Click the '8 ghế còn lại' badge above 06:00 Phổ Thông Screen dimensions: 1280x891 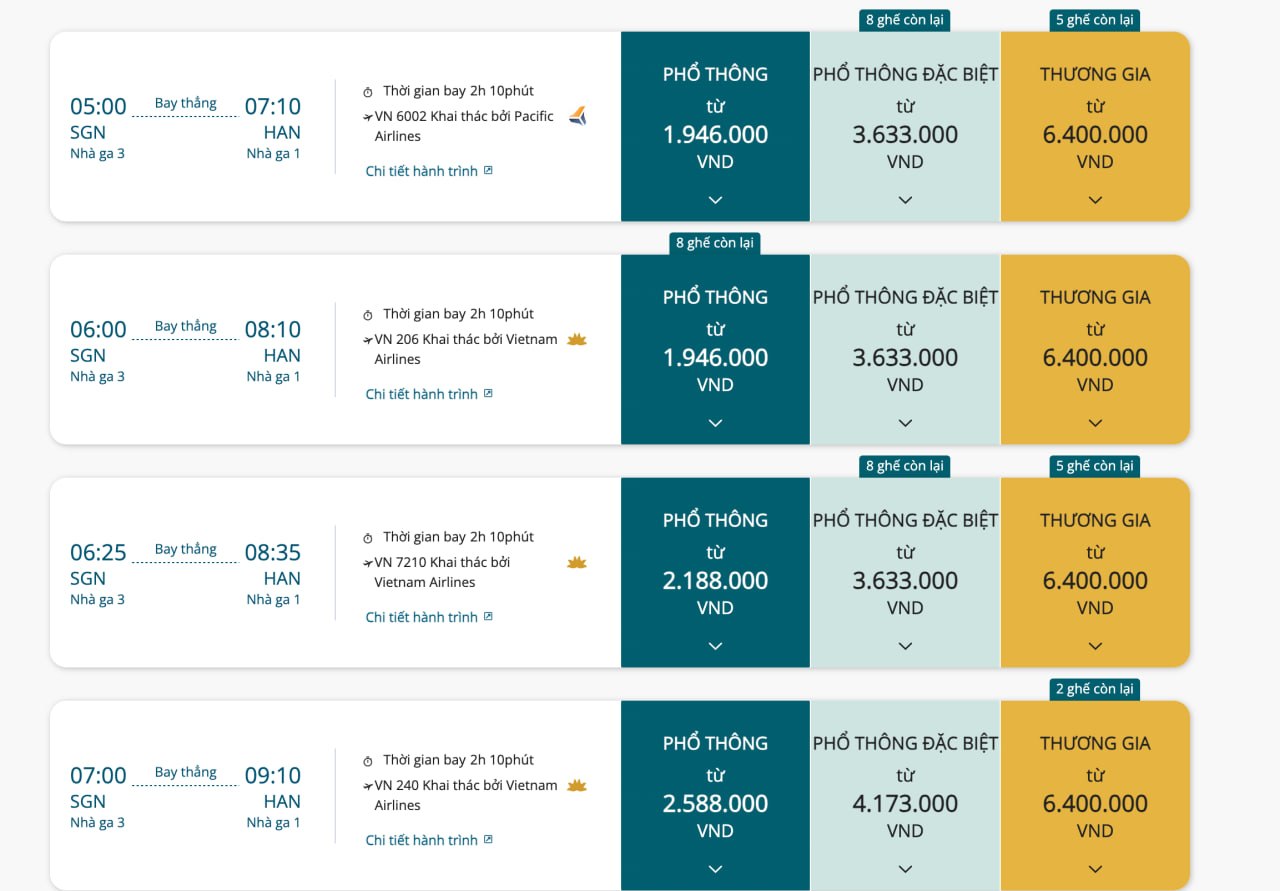(715, 243)
